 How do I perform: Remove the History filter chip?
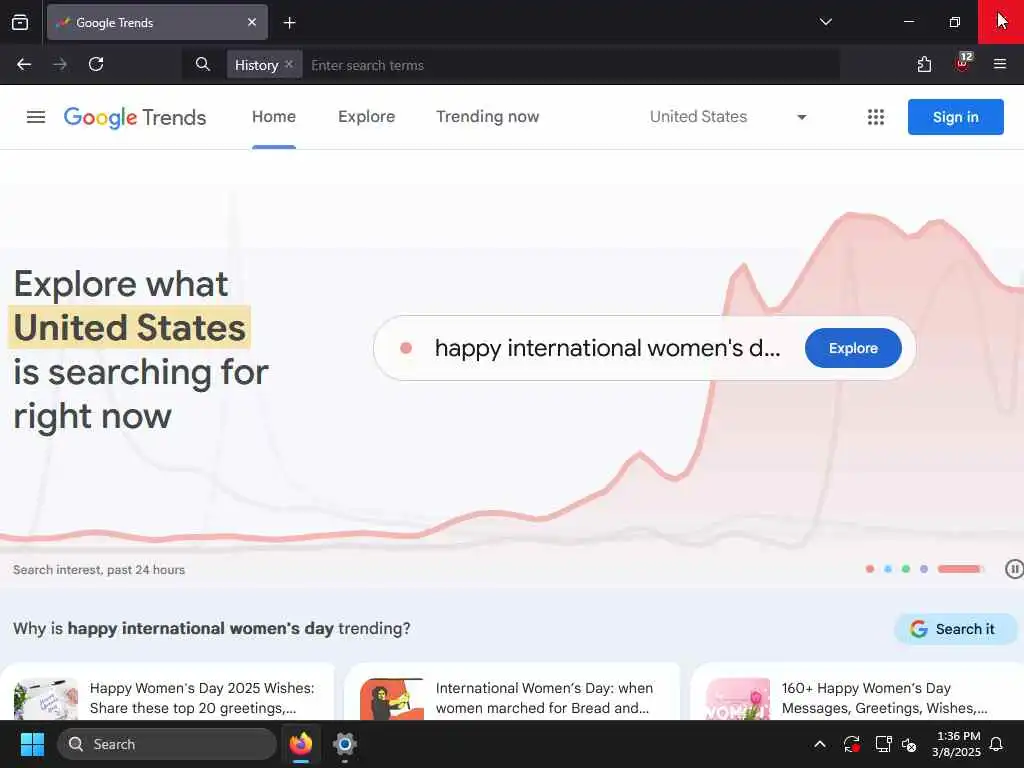pyautogui.click(x=289, y=64)
